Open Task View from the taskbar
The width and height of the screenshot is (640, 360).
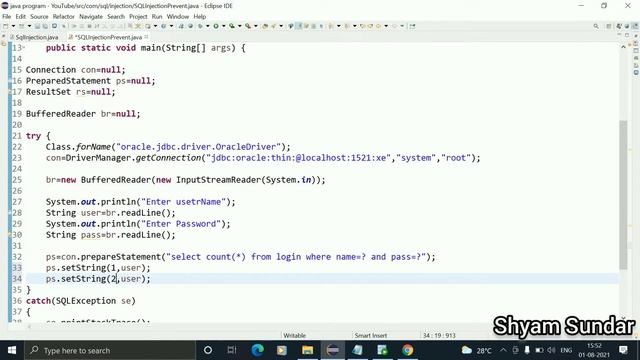click(x=232, y=350)
